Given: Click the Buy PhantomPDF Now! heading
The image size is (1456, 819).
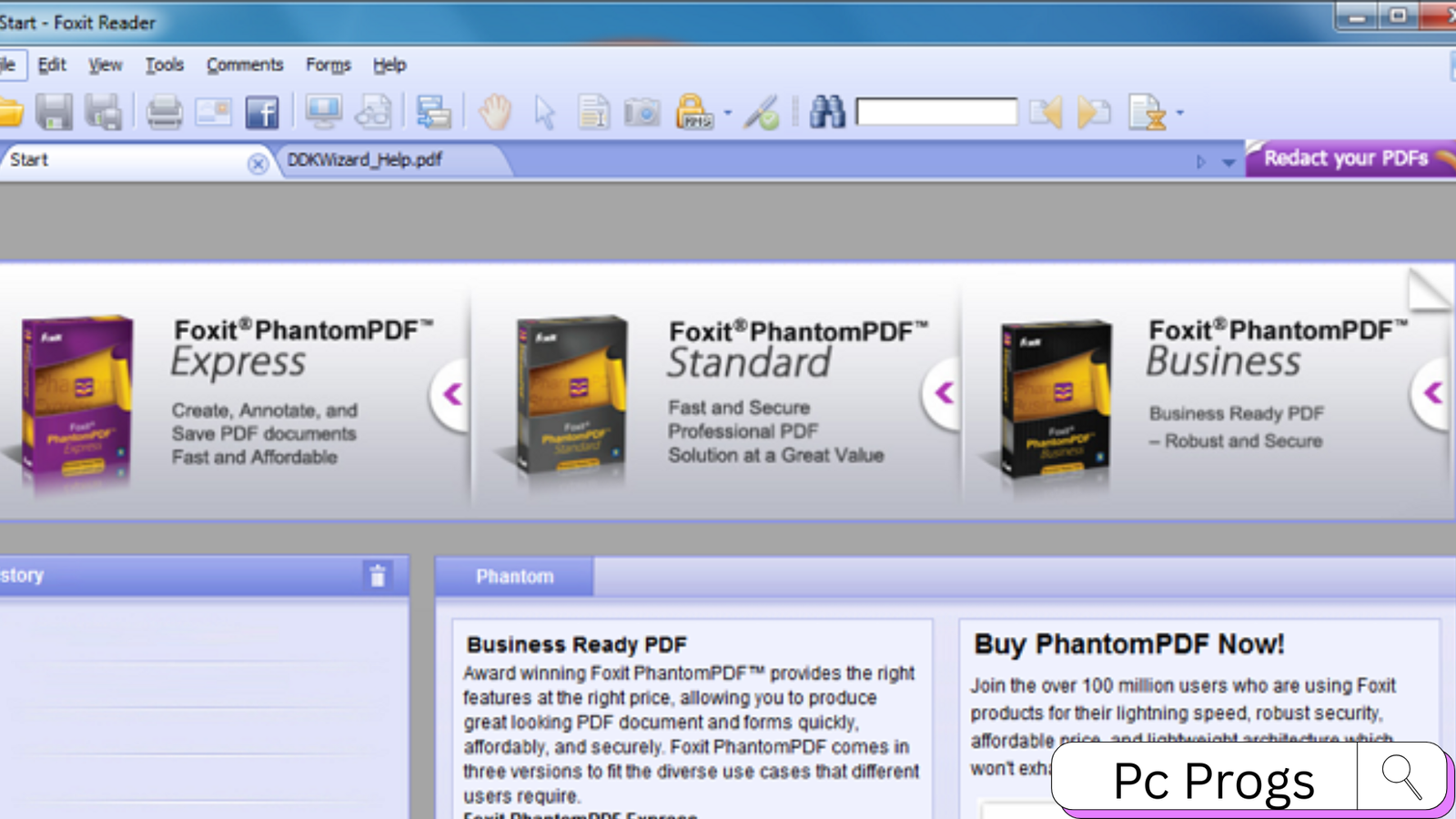Looking at the screenshot, I should tap(1129, 644).
